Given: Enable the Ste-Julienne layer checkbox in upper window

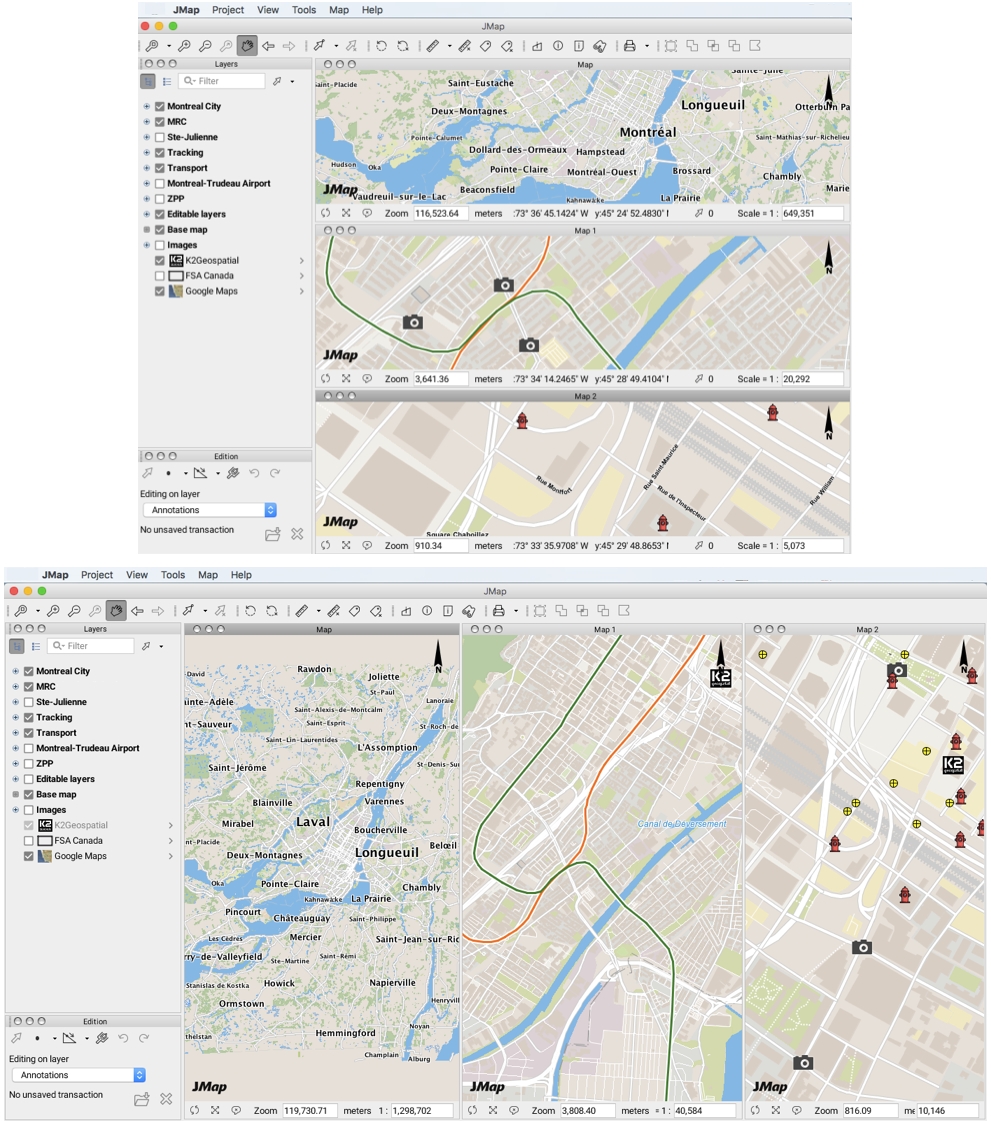Looking at the screenshot, I should [x=160, y=137].
